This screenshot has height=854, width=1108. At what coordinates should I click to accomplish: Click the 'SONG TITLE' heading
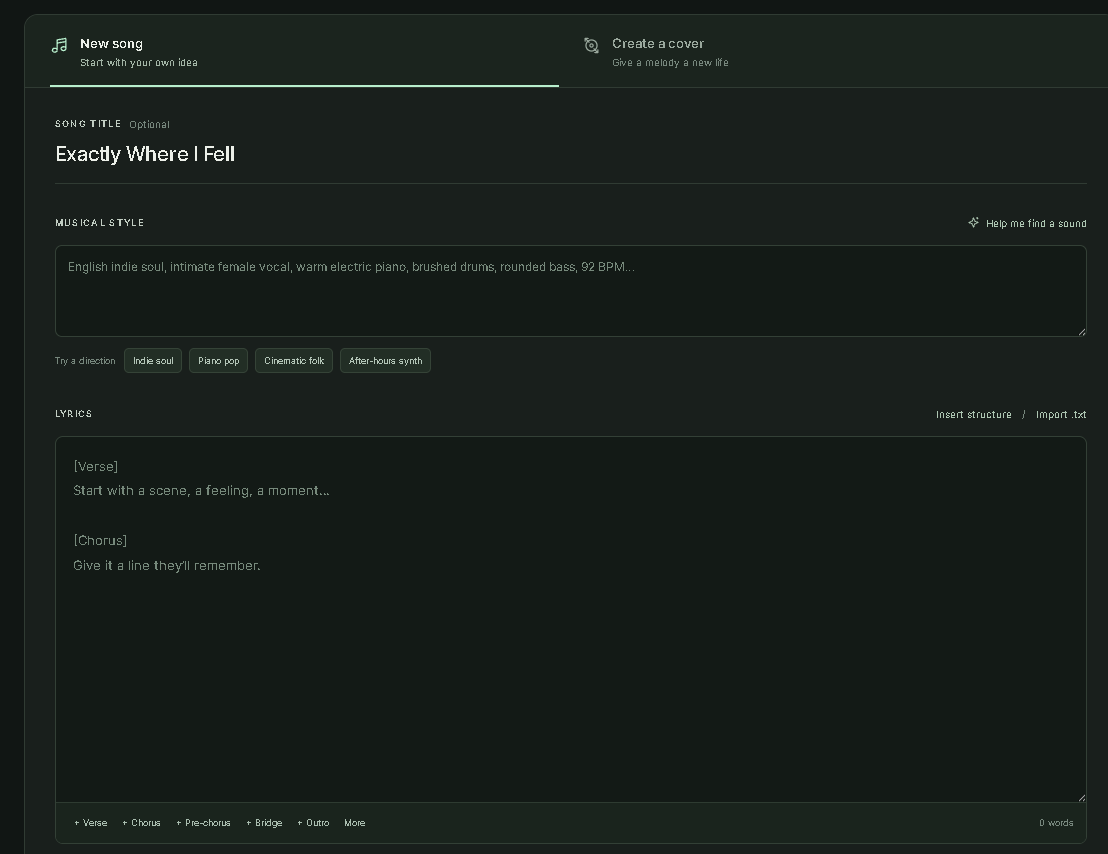(x=88, y=124)
